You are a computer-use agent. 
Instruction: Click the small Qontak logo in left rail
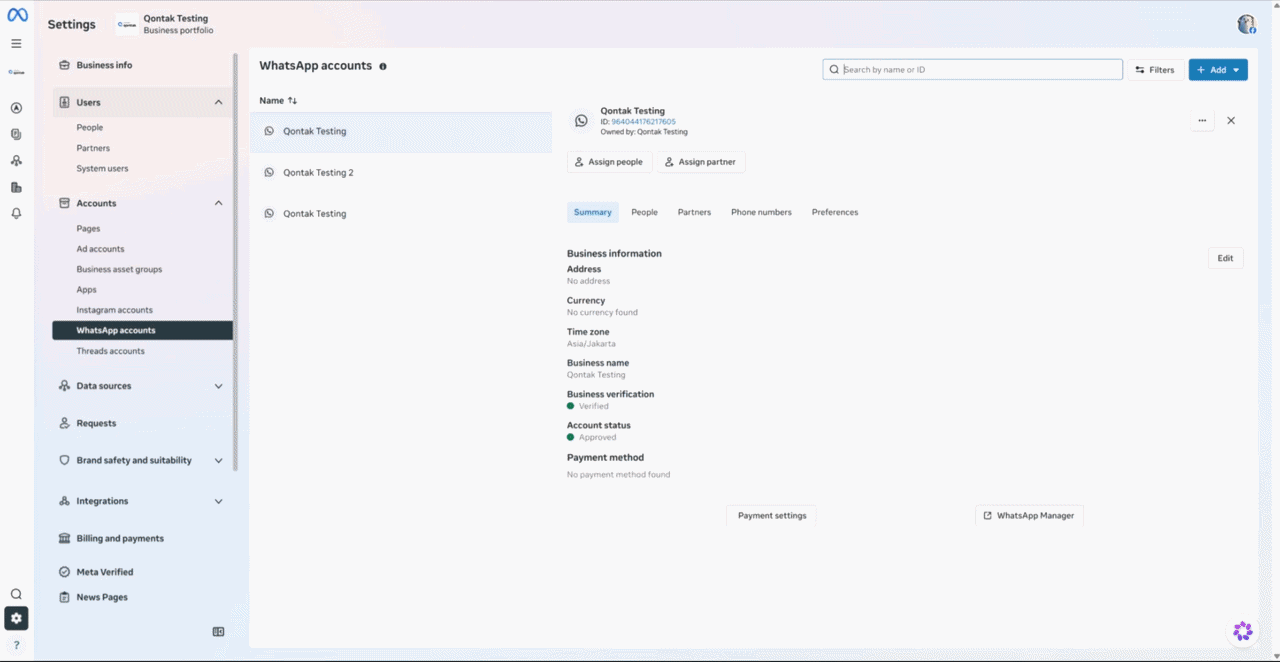coord(16,72)
